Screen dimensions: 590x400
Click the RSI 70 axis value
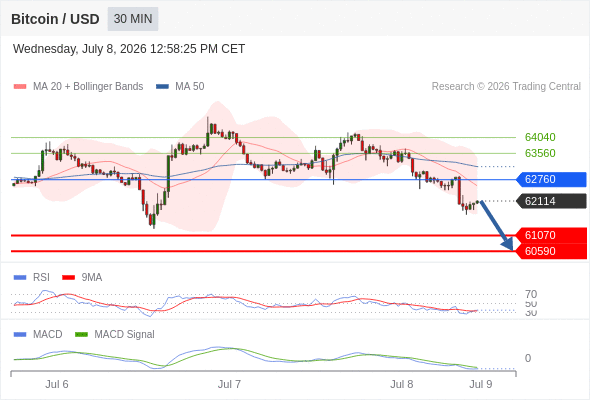point(531,294)
